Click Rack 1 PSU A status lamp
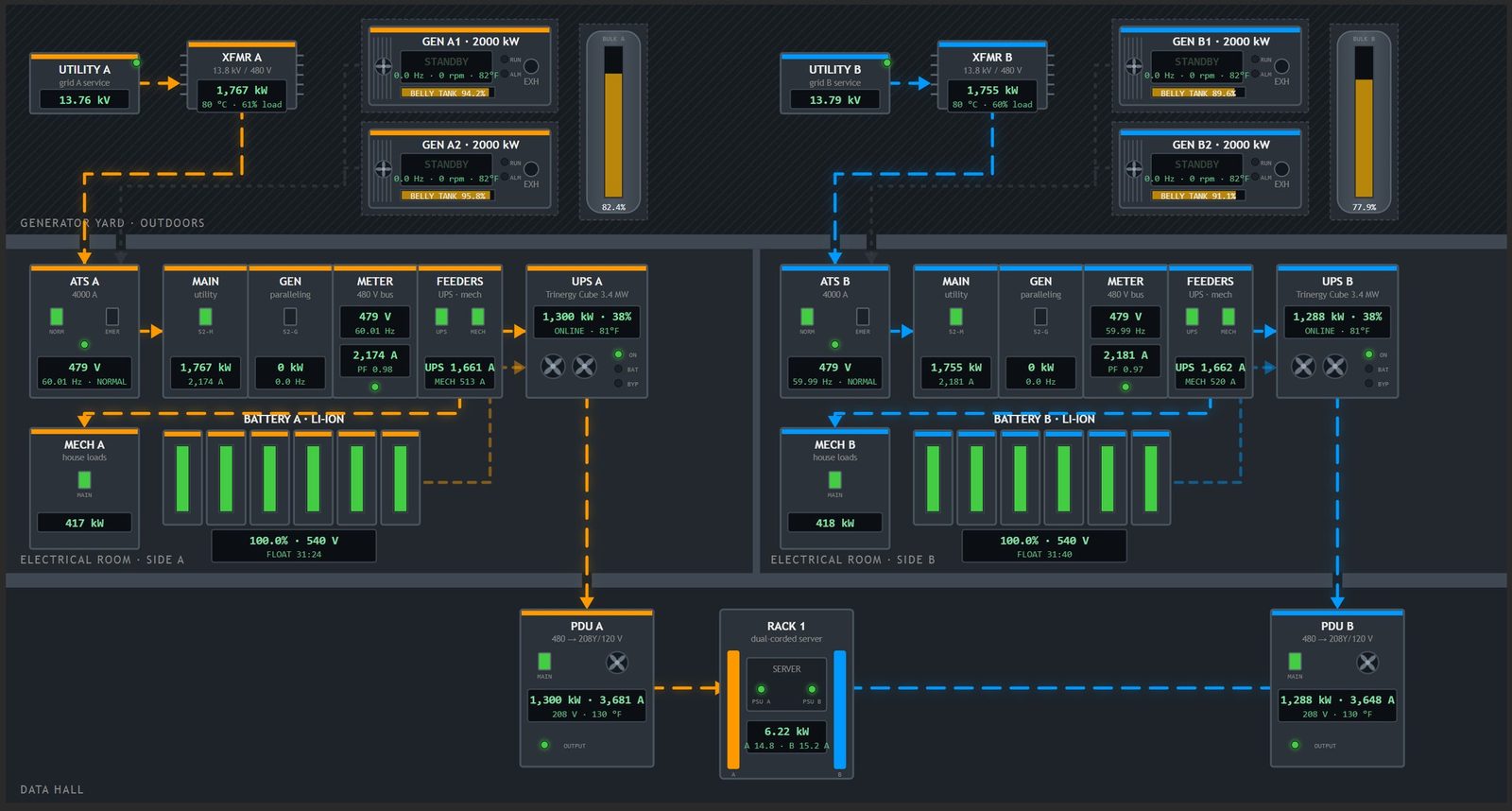 (x=761, y=690)
